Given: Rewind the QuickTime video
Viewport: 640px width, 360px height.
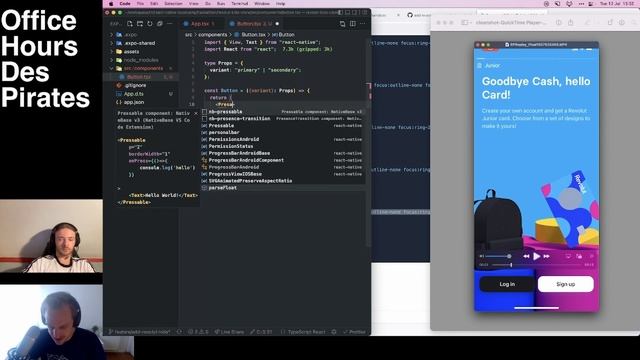Looking at the screenshot, I should tap(526, 256).
